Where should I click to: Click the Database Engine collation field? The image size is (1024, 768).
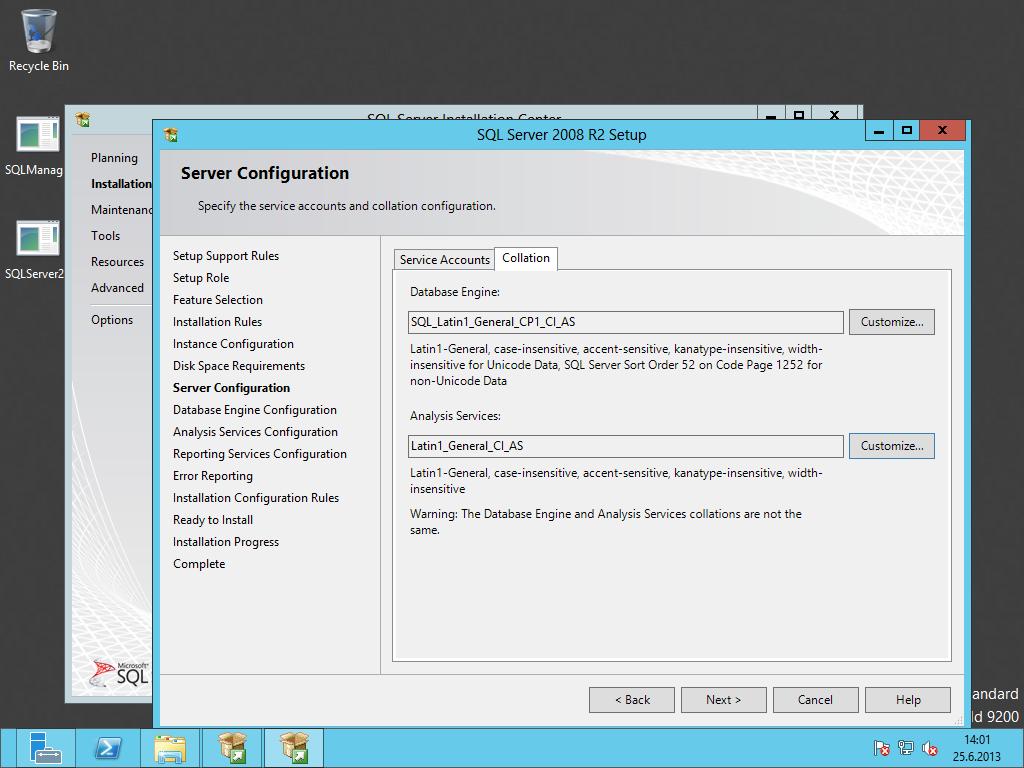click(626, 322)
